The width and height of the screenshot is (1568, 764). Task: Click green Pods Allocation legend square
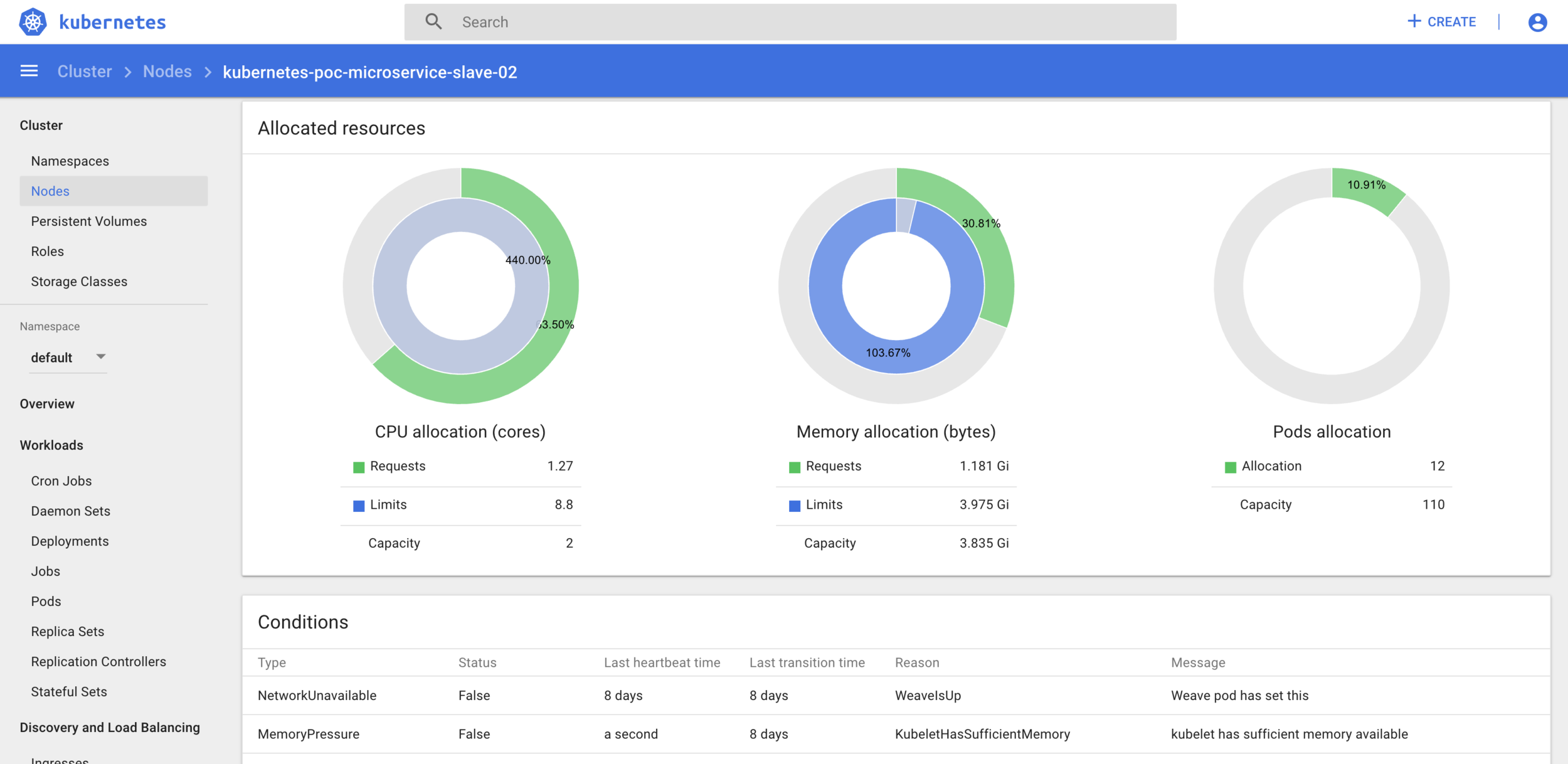(1230, 467)
